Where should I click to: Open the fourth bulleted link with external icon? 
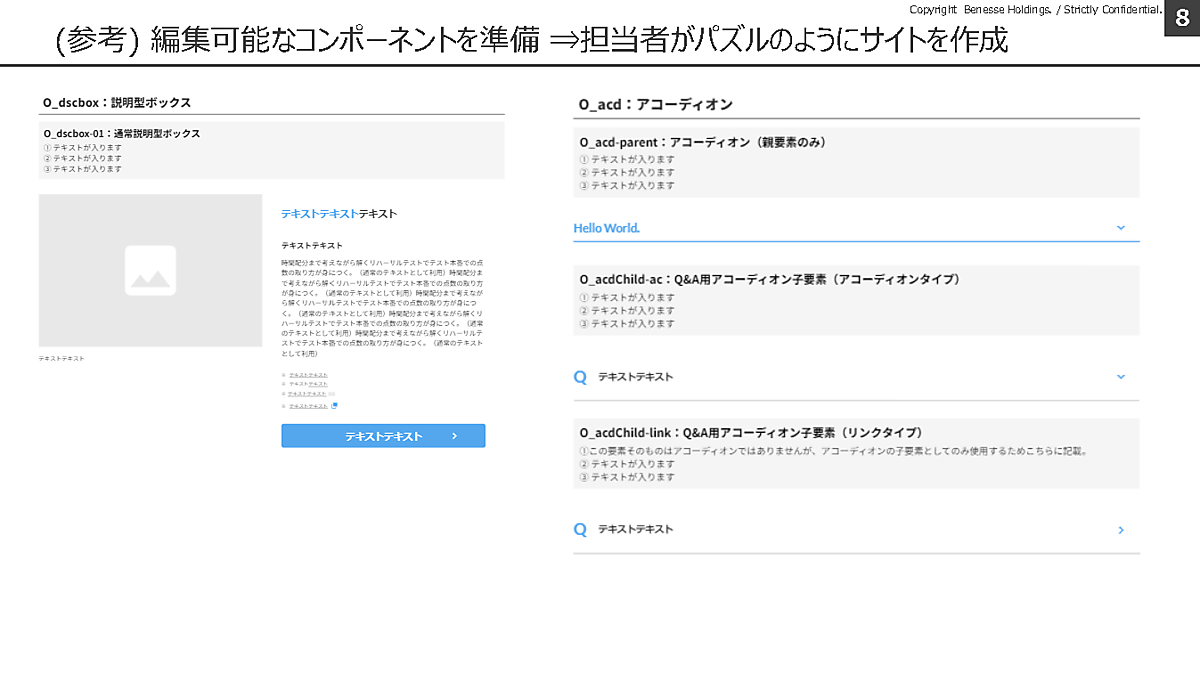(308, 406)
